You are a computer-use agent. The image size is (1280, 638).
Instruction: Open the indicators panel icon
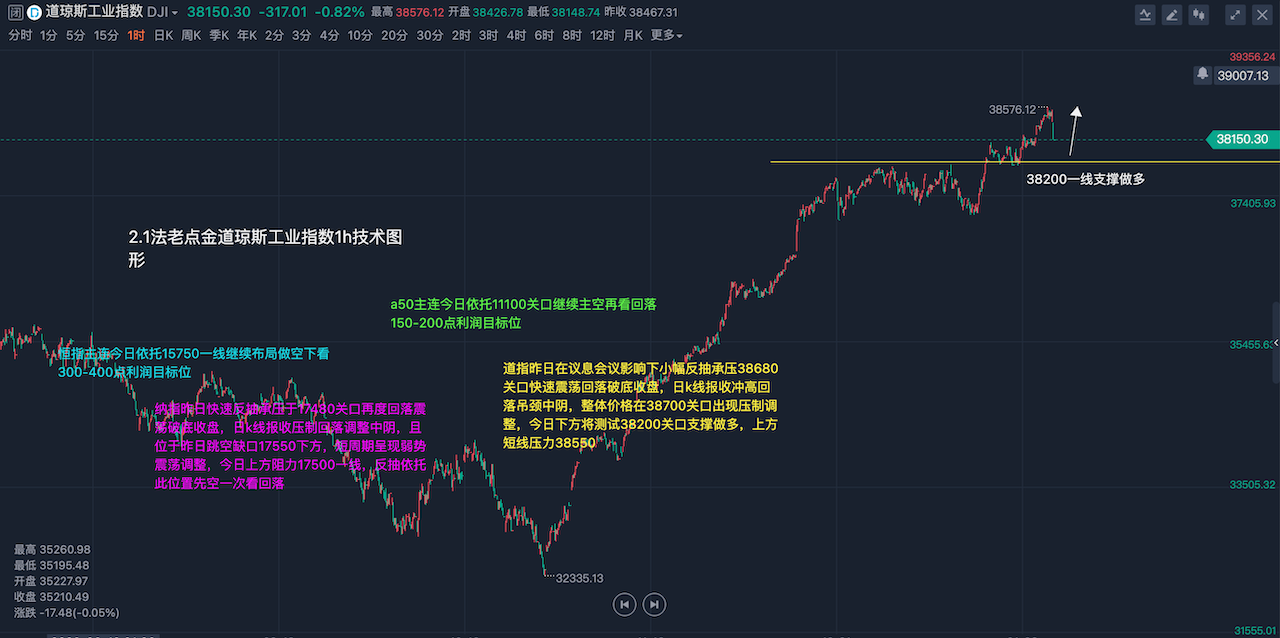pyautogui.click(x=1146, y=14)
